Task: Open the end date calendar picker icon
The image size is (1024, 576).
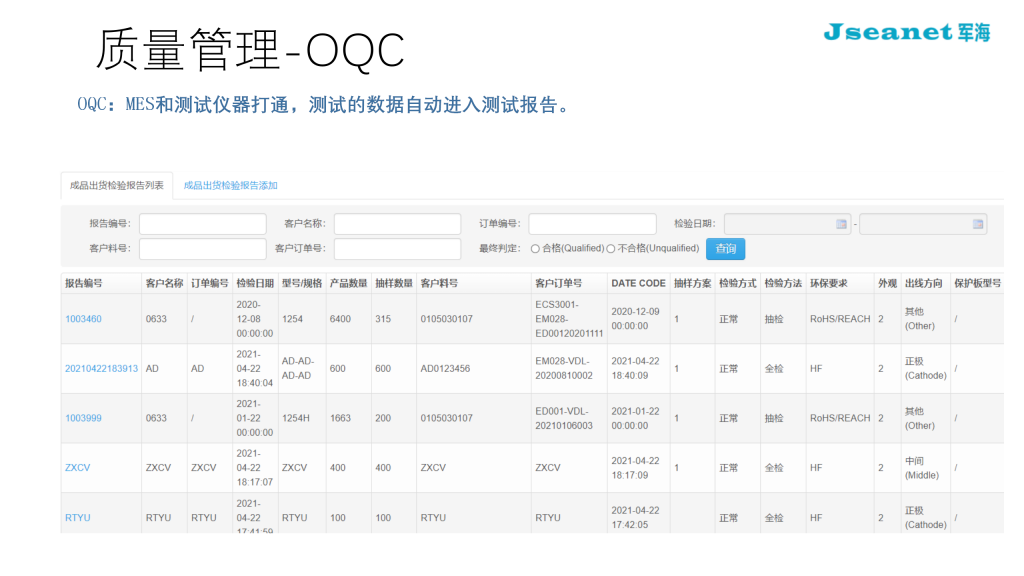Action: click(977, 224)
